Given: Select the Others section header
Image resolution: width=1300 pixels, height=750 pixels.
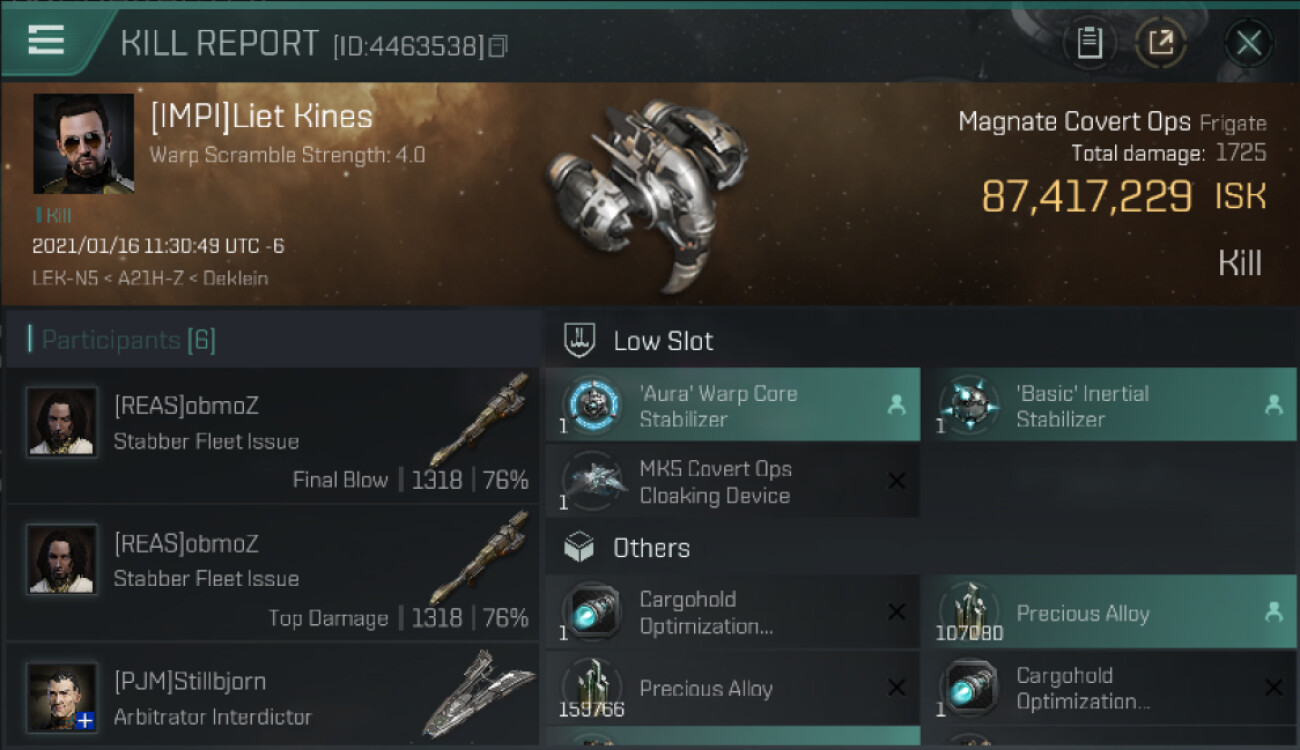Looking at the screenshot, I should (651, 548).
